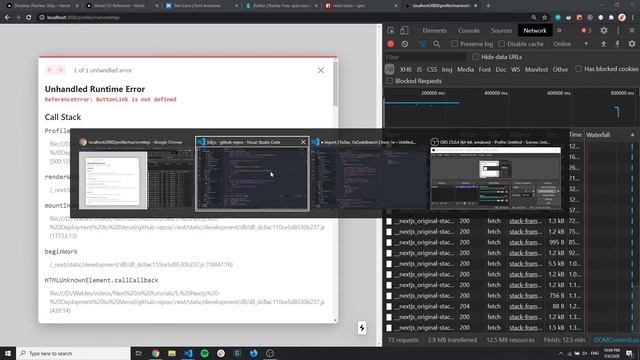
Task: Click the Chrome address bar
Action: coord(282,18)
